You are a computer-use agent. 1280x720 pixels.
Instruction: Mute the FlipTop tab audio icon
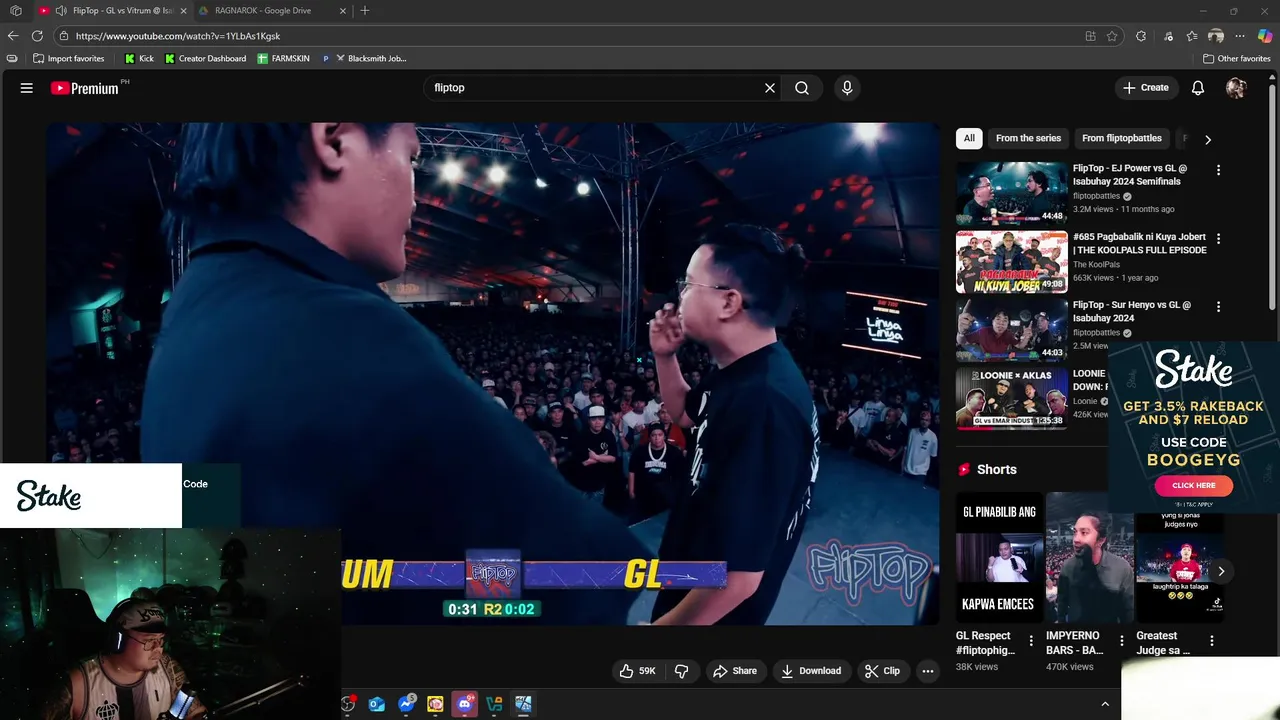(61, 11)
